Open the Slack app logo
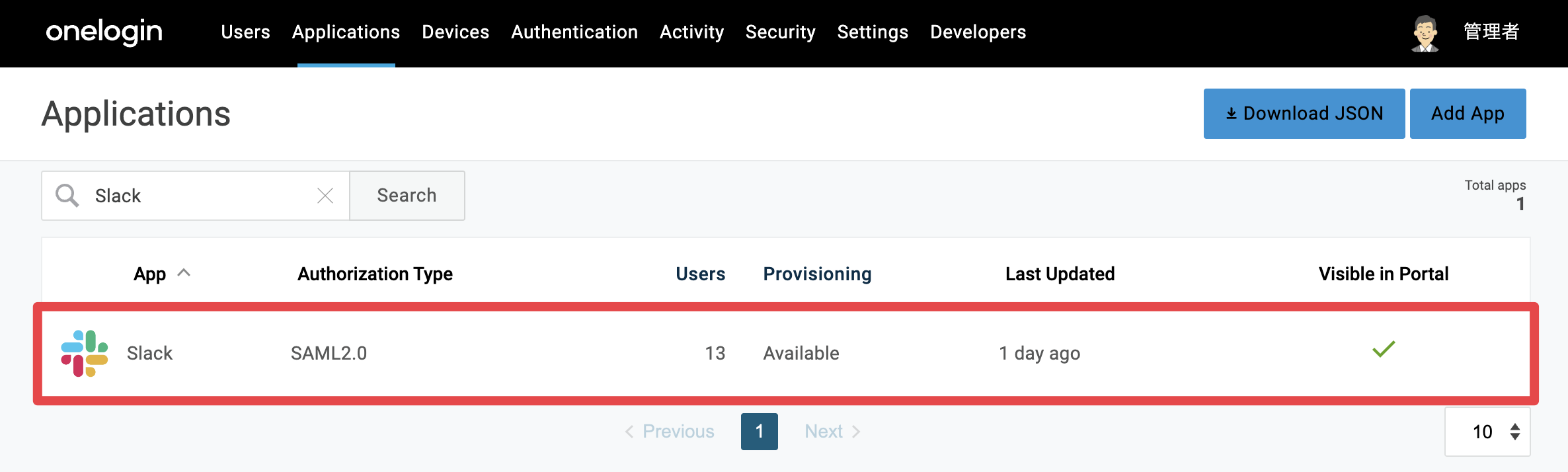1568x472 pixels. point(85,353)
